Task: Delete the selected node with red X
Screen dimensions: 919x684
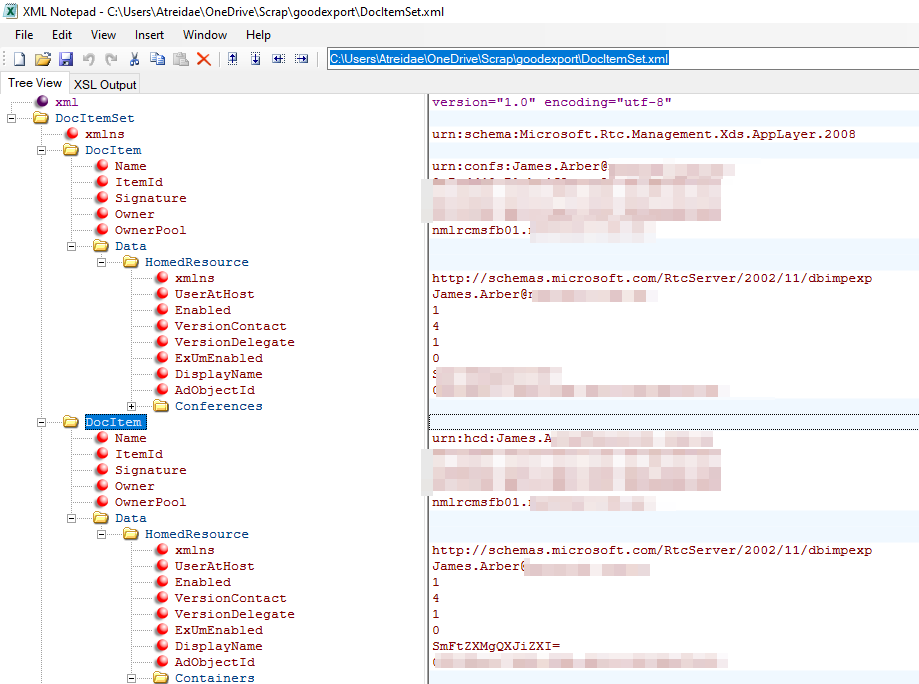Action: tap(203, 59)
